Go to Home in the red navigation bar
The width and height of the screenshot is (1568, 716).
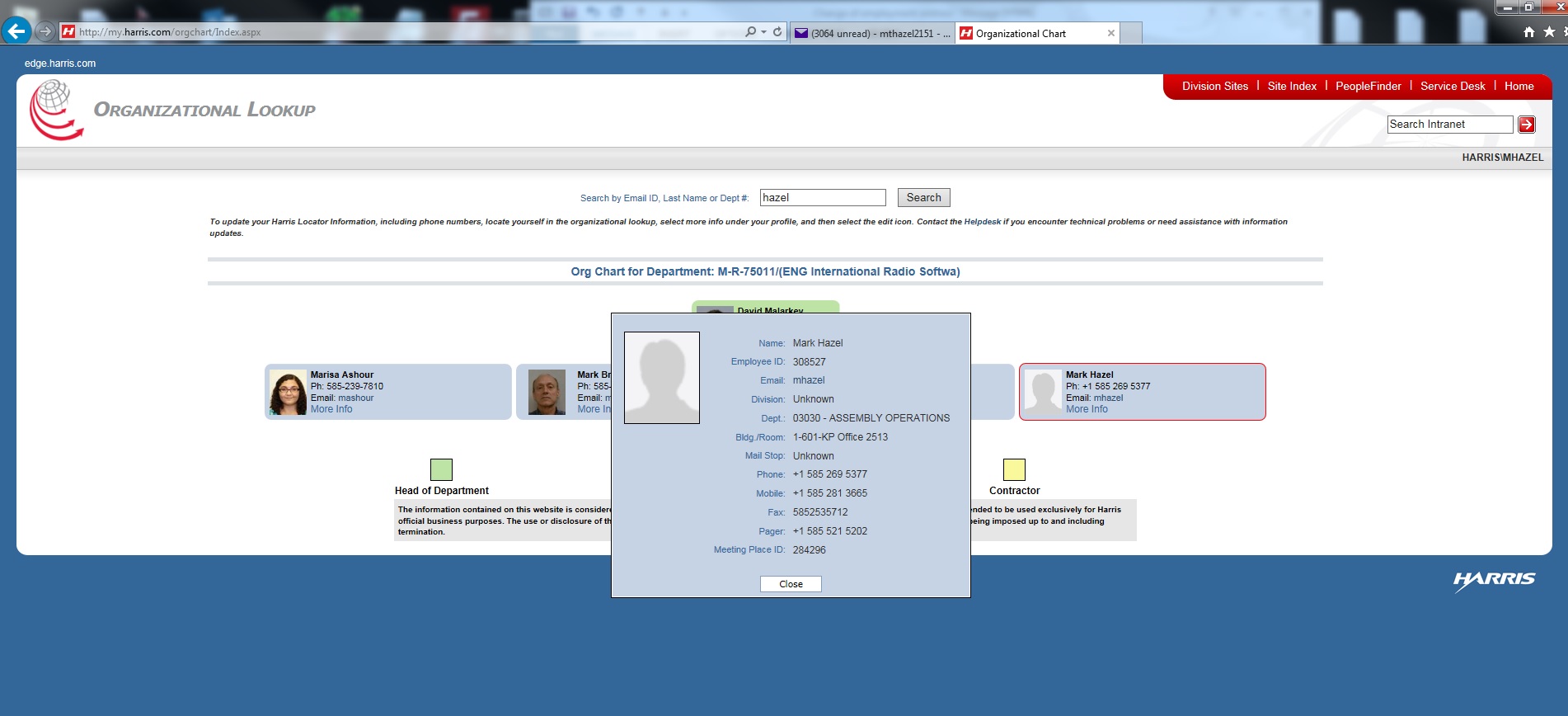(1519, 86)
